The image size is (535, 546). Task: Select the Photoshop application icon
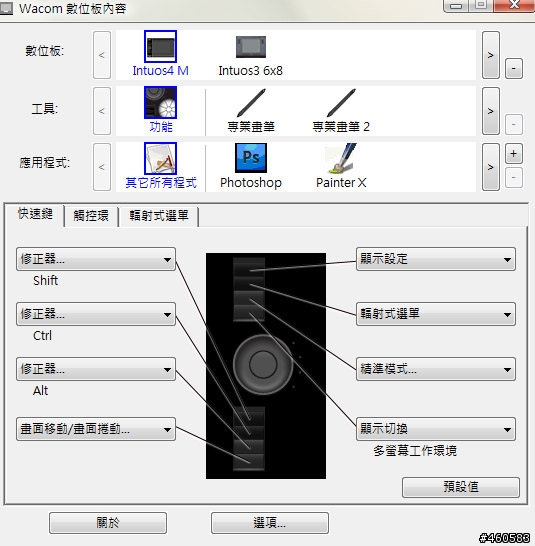251,158
